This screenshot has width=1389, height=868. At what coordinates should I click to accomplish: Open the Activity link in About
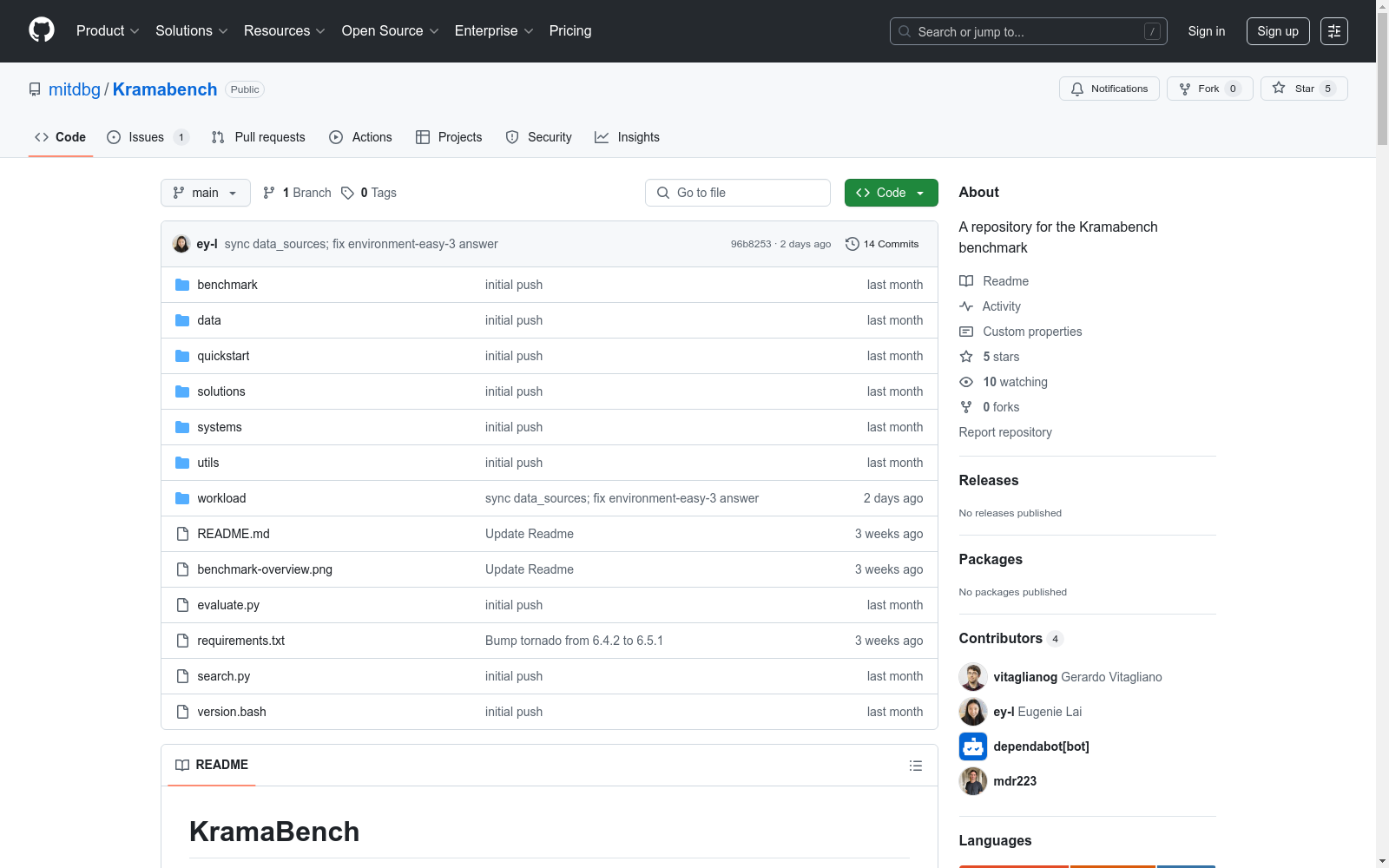click(x=991, y=306)
